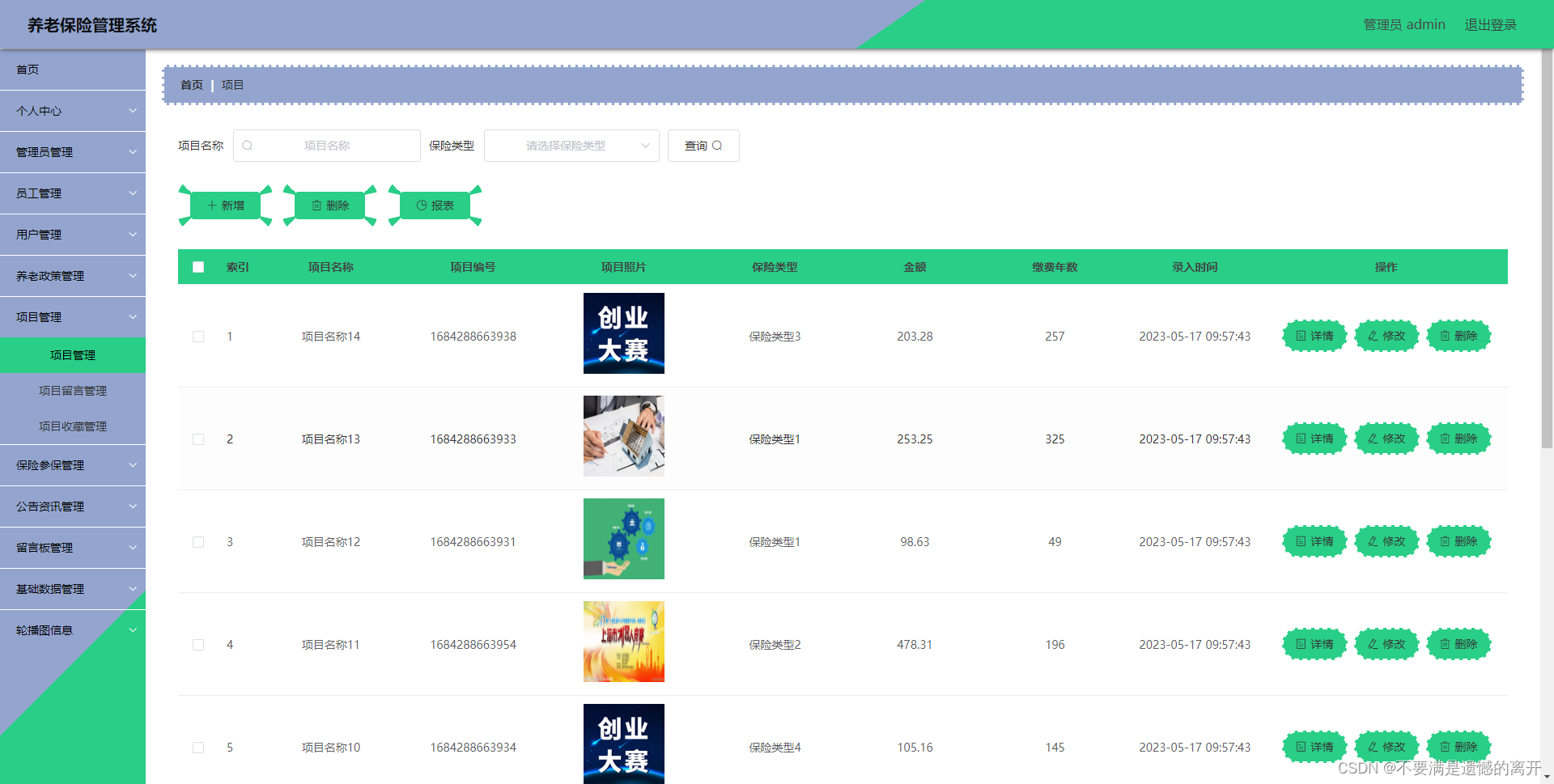Click the search icon on the 查询 button
This screenshot has width=1554, height=784.
(717, 146)
